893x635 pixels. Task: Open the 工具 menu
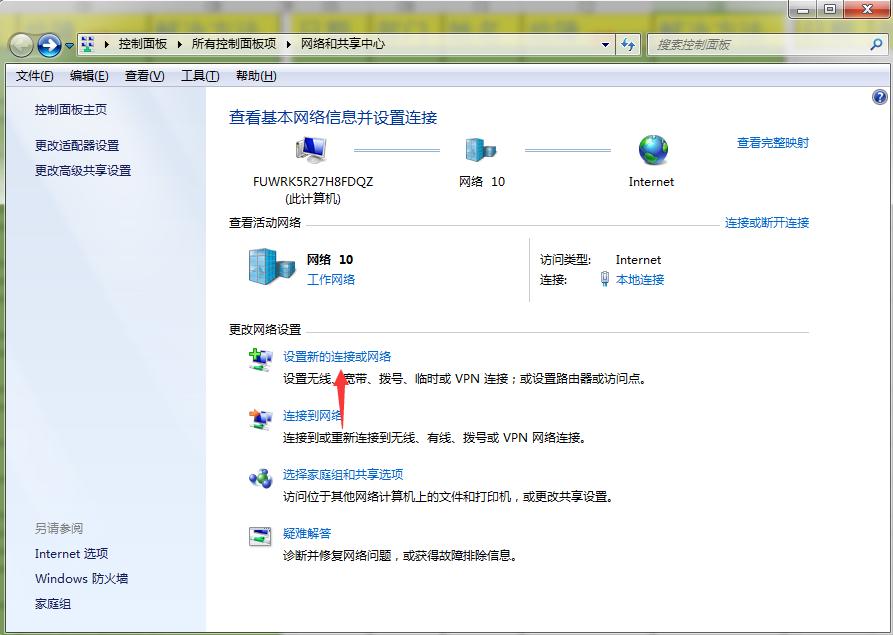tap(199, 75)
